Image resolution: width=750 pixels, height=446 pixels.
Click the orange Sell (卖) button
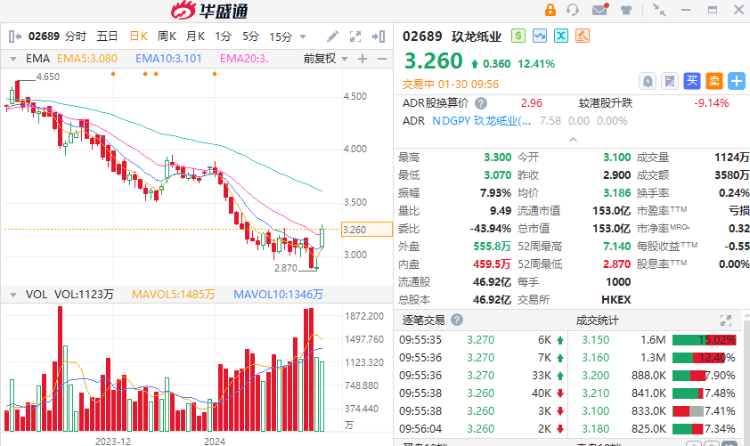(x=714, y=81)
